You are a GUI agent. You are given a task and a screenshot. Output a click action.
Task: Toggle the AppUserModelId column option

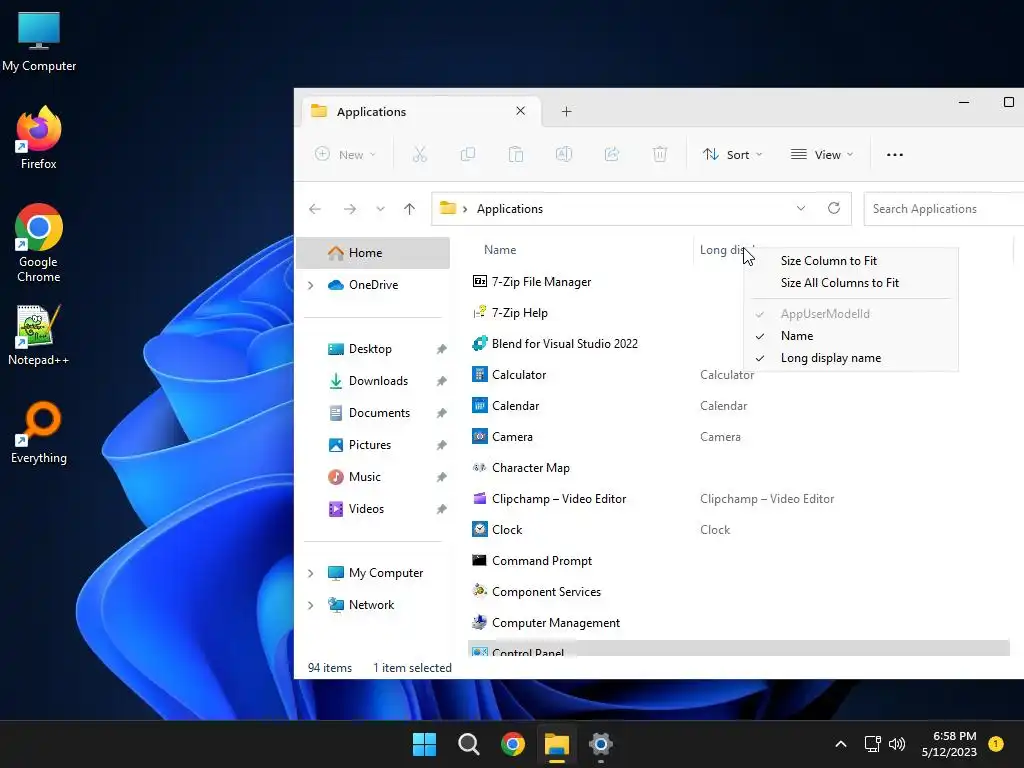pos(825,314)
